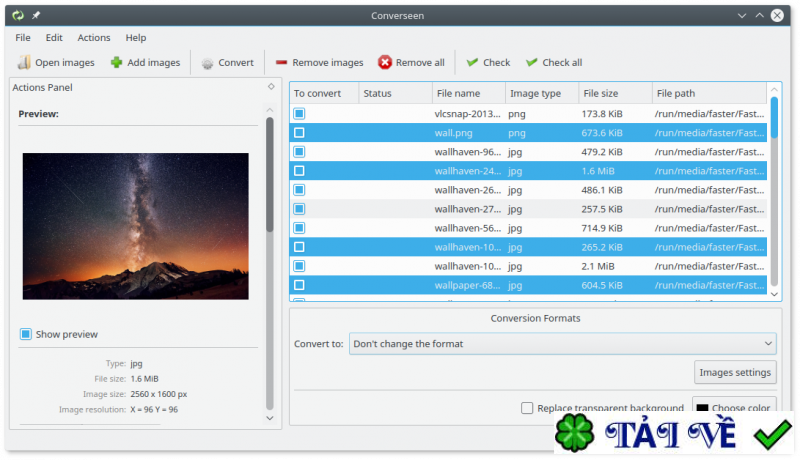
Task: Uncheck the wallhaven-27 row checkbox
Action: [299, 209]
